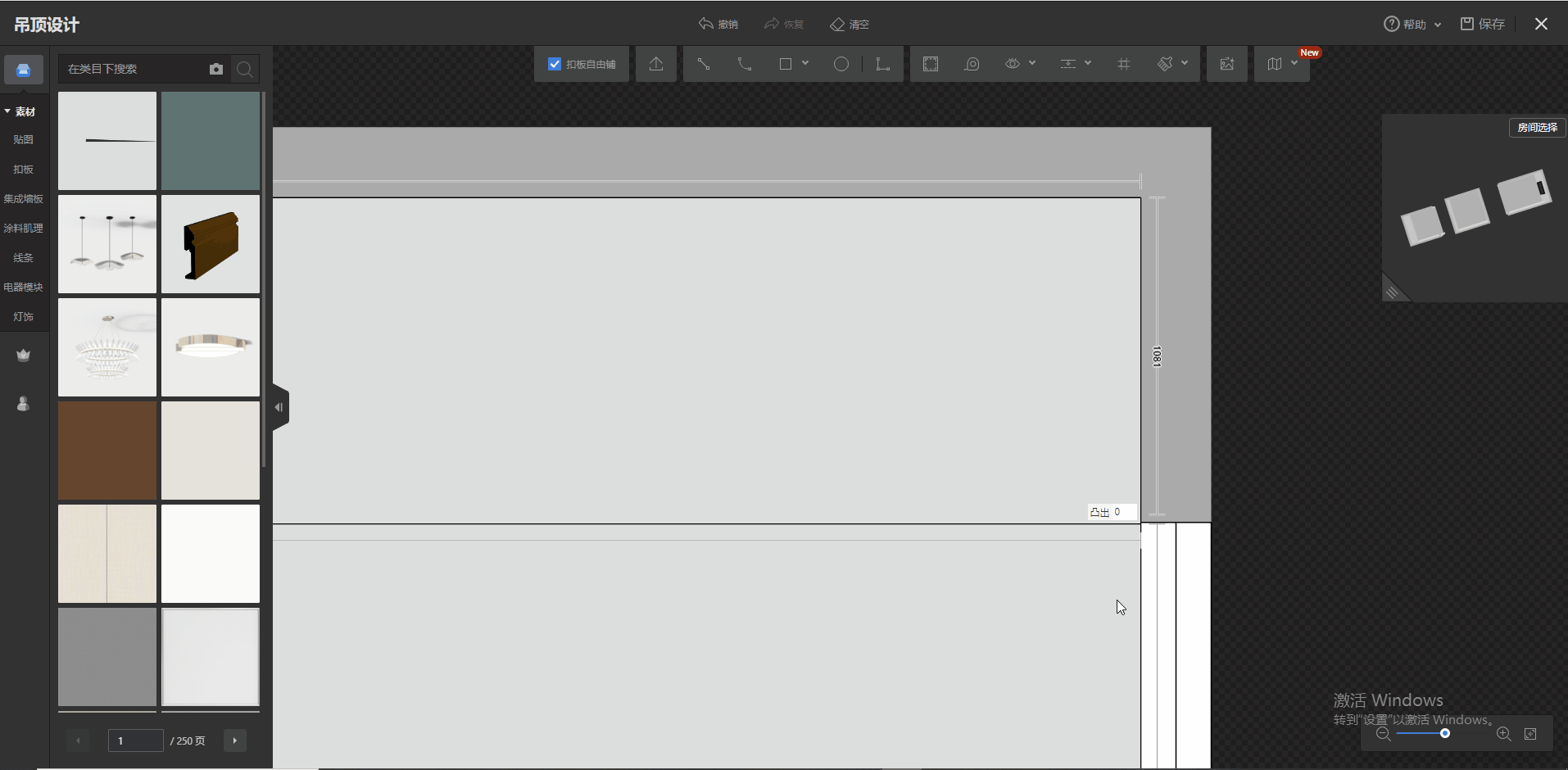Click the camera image-search icon
This screenshot has height=770, width=1568.
pyautogui.click(x=216, y=69)
